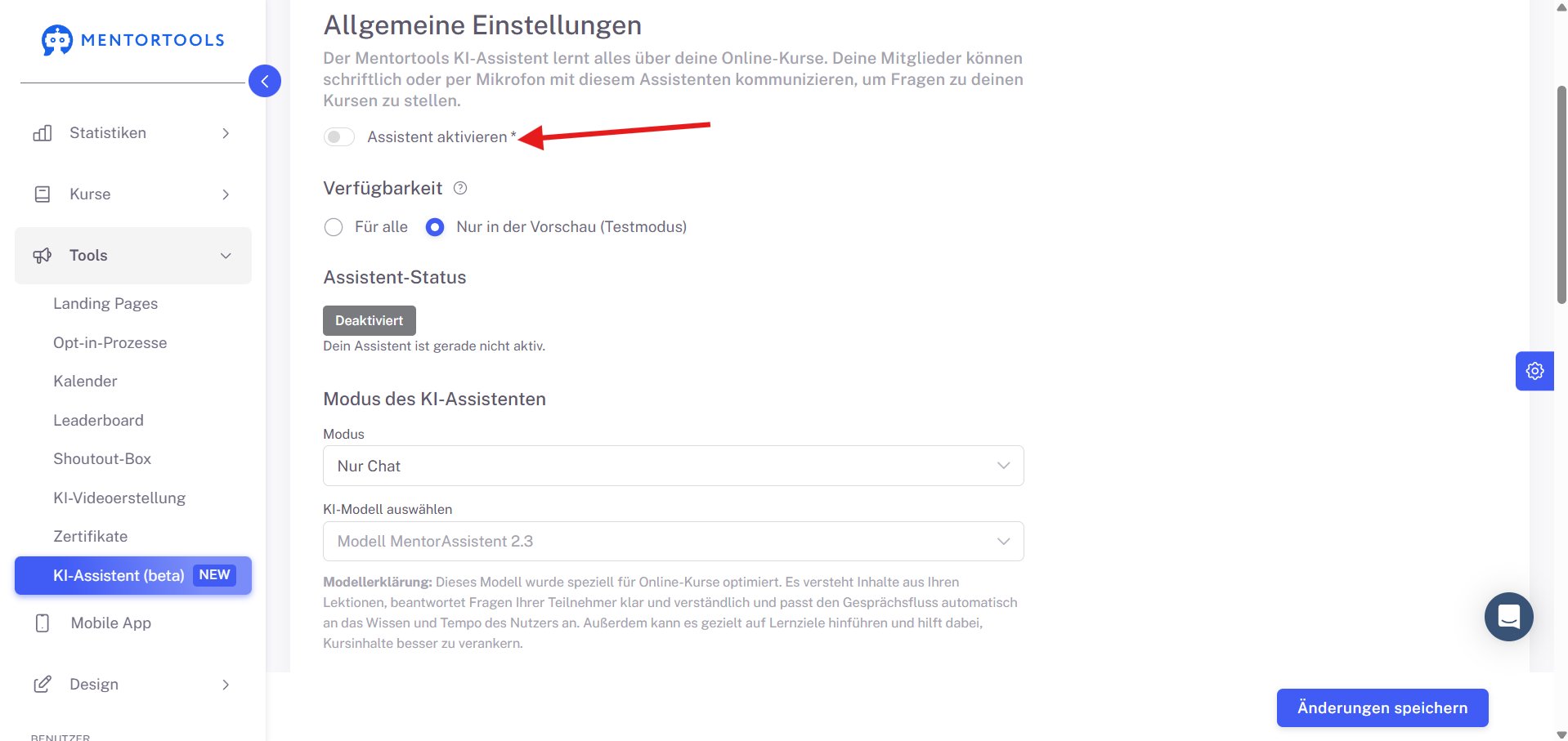The image size is (1568, 741).
Task: Click the Statistiken bar chart icon
Action: click(43, 133)
